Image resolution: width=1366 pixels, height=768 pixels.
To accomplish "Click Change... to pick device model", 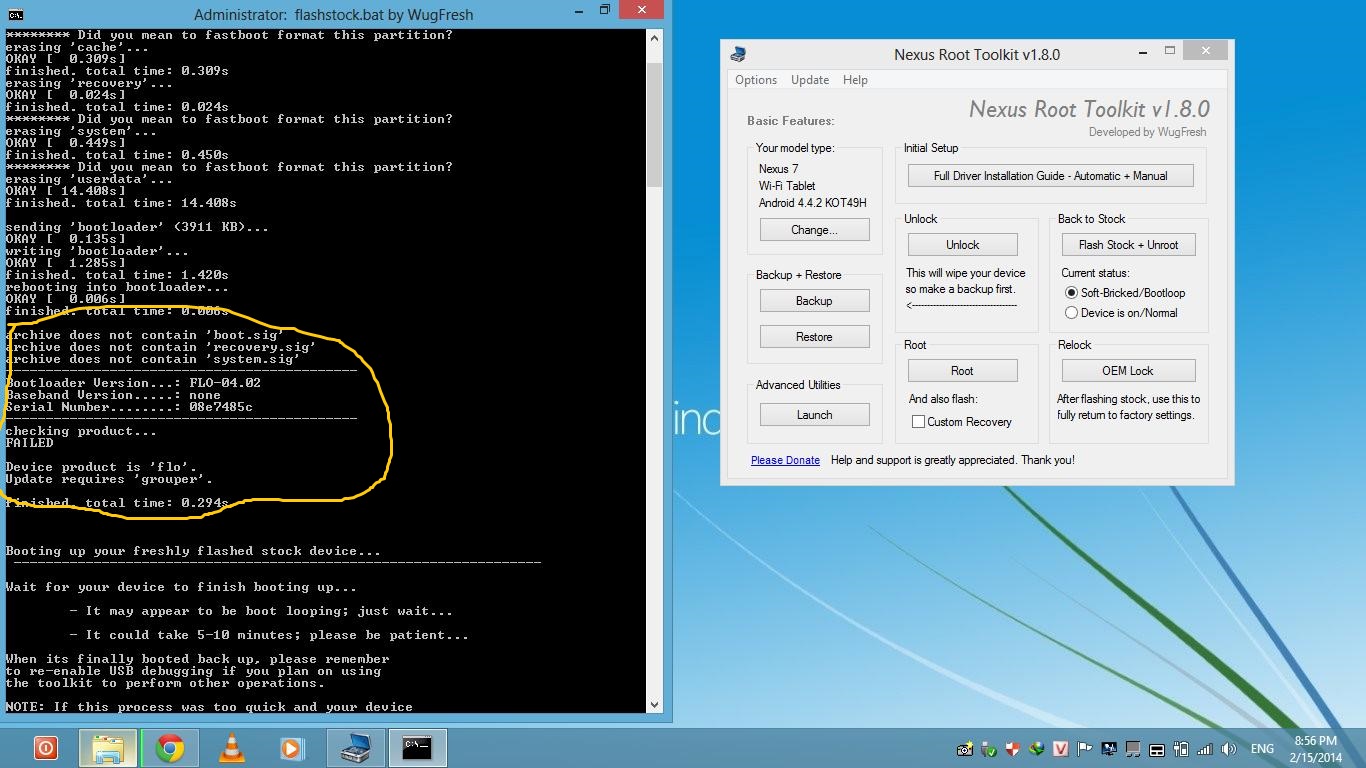I will (x=815, y=230).
